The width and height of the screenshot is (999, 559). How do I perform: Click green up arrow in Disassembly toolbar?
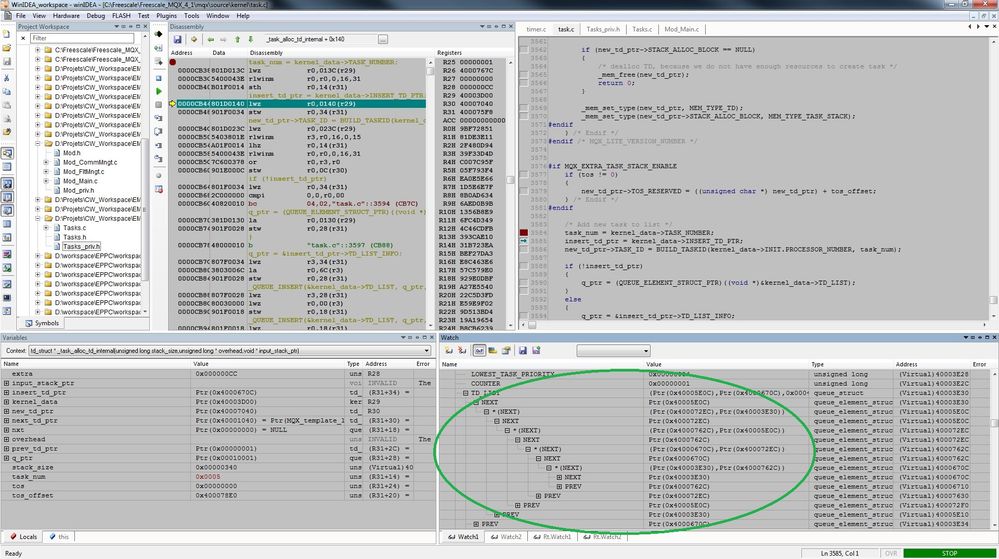pos(238,40)
